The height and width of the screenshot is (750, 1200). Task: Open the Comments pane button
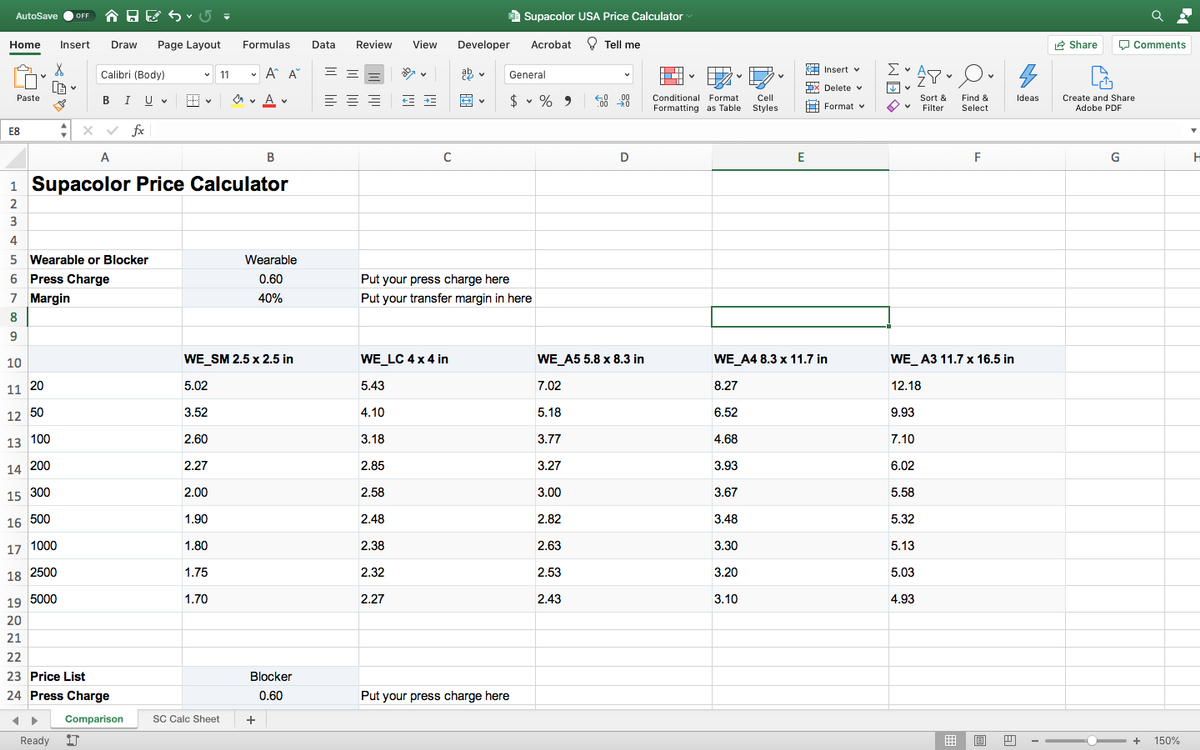[1152, 45]
